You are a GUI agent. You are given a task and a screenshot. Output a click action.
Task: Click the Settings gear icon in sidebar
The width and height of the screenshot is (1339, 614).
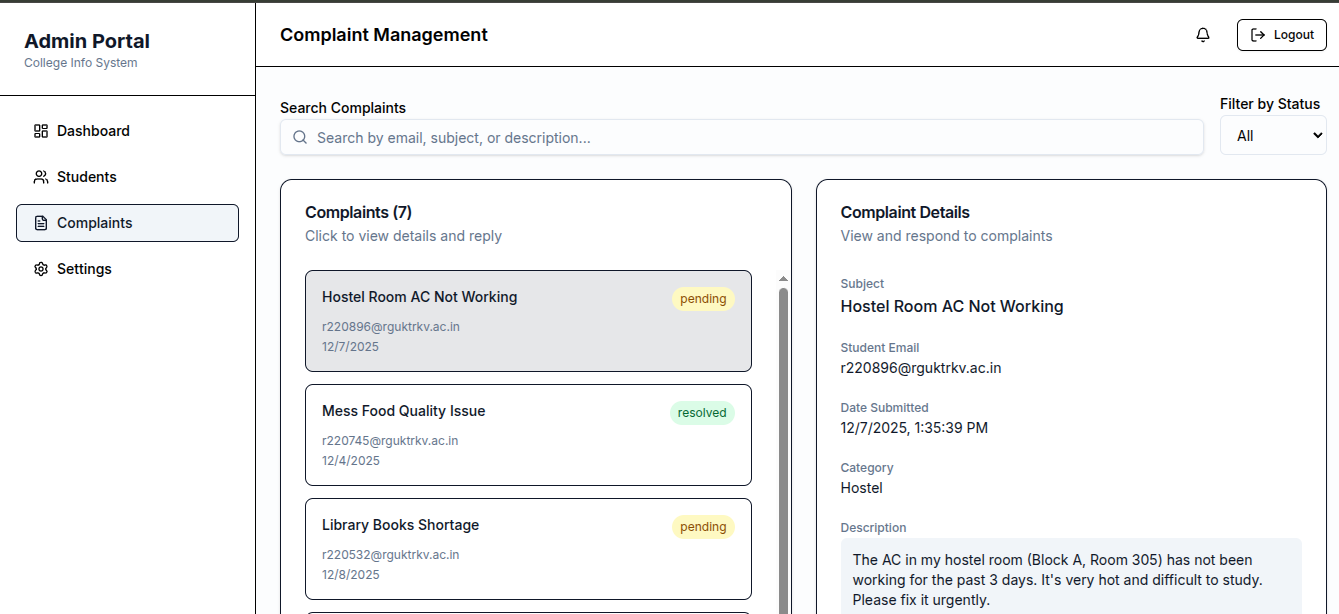(41, 269)
